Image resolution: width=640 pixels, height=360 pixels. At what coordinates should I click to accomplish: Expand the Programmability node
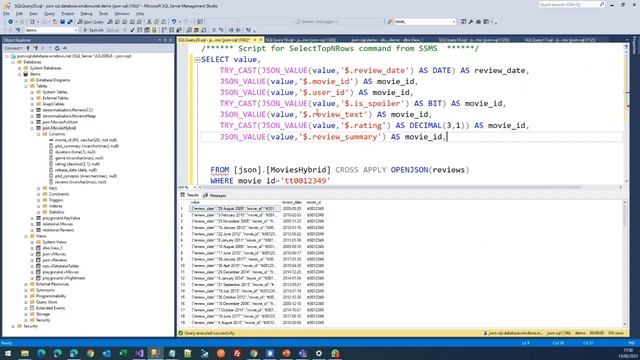pyautogui.click(x=26, y=296)
